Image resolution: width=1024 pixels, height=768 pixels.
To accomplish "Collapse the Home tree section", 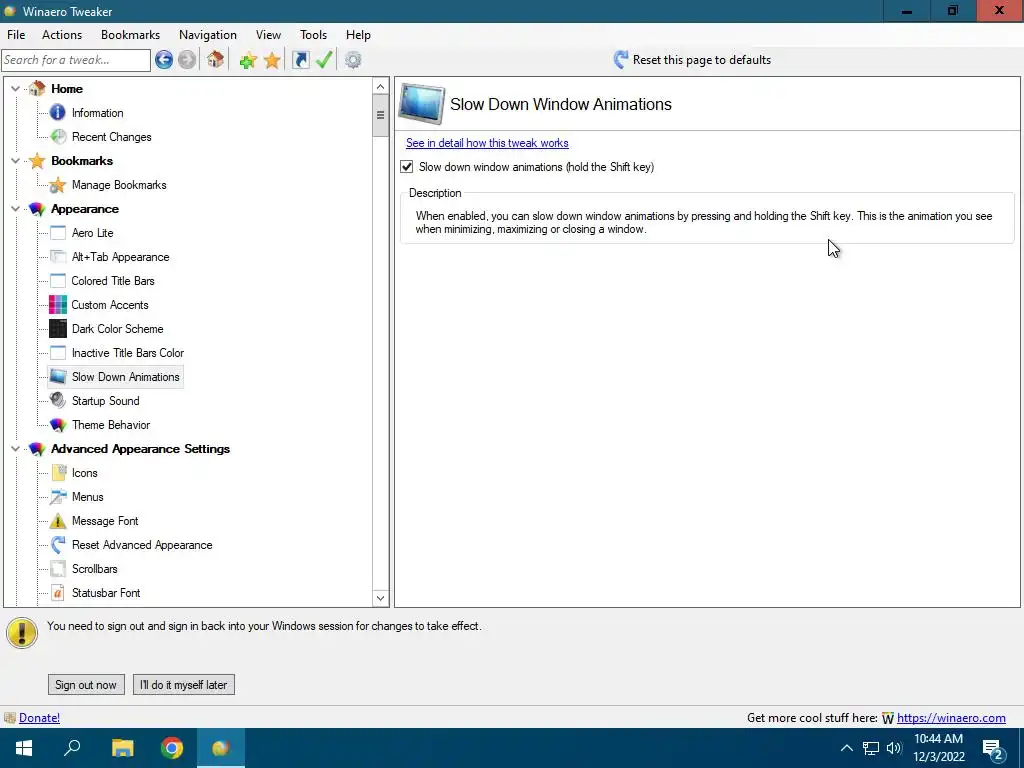I will [16, 88].
